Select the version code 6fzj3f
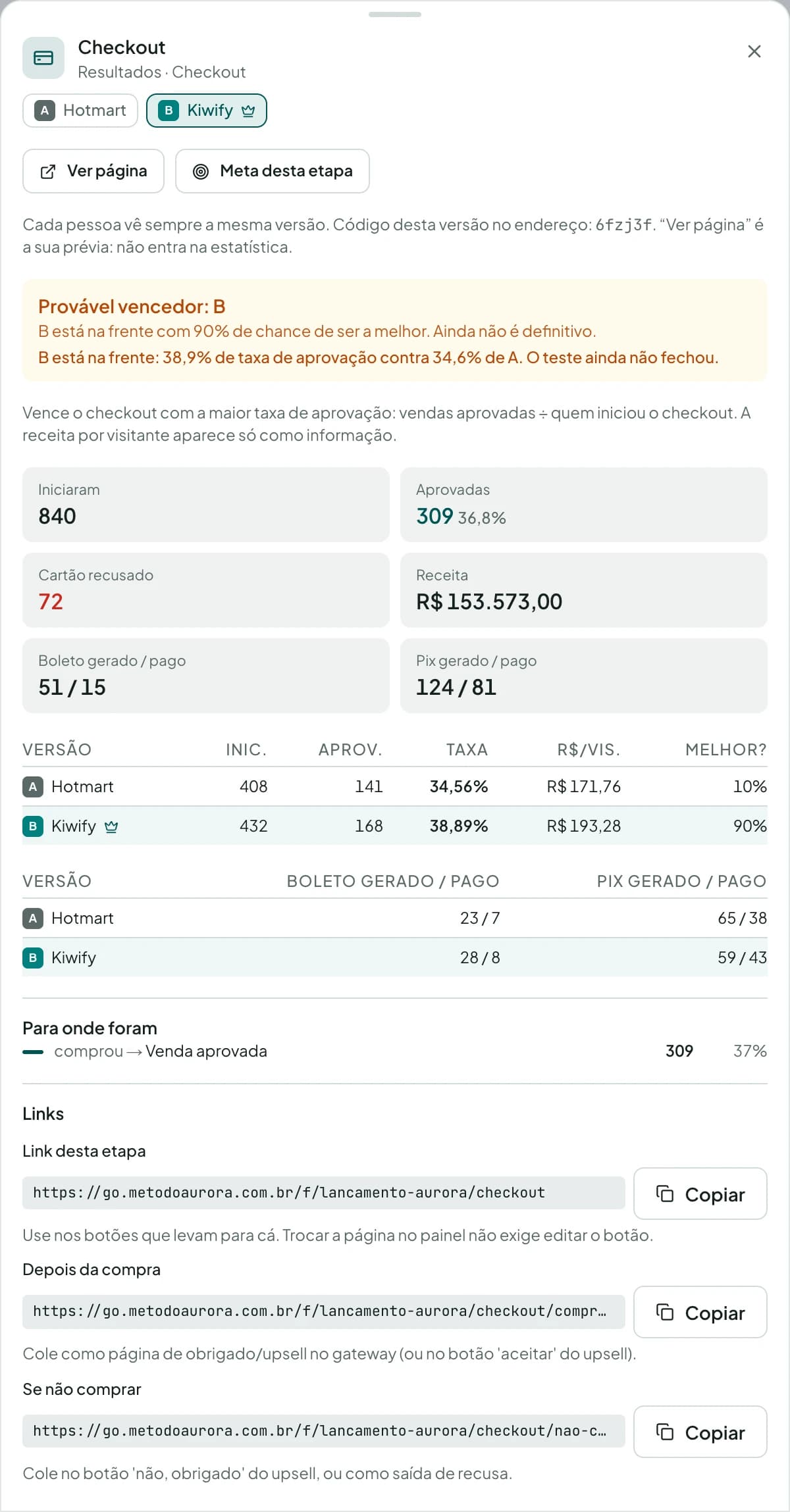This screenshot has width=790, height=1512. coord(623,225)
